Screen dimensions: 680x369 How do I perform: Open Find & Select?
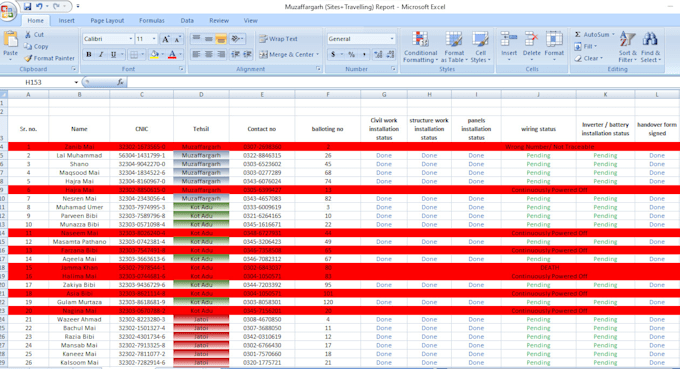click(650, 47)
